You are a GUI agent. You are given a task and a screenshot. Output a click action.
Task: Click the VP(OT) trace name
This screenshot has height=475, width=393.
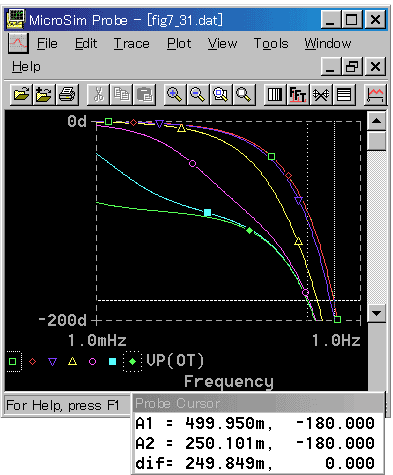point(175,361)
